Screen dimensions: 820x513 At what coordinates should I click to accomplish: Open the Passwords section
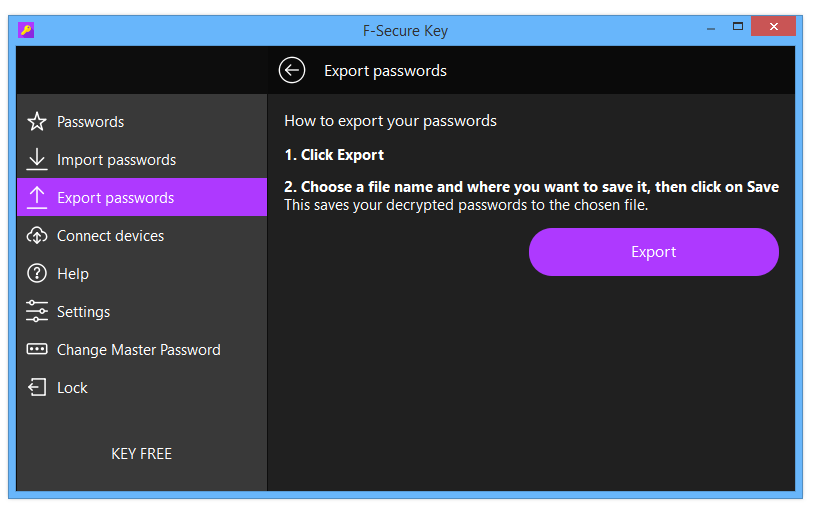pos(142,122)
